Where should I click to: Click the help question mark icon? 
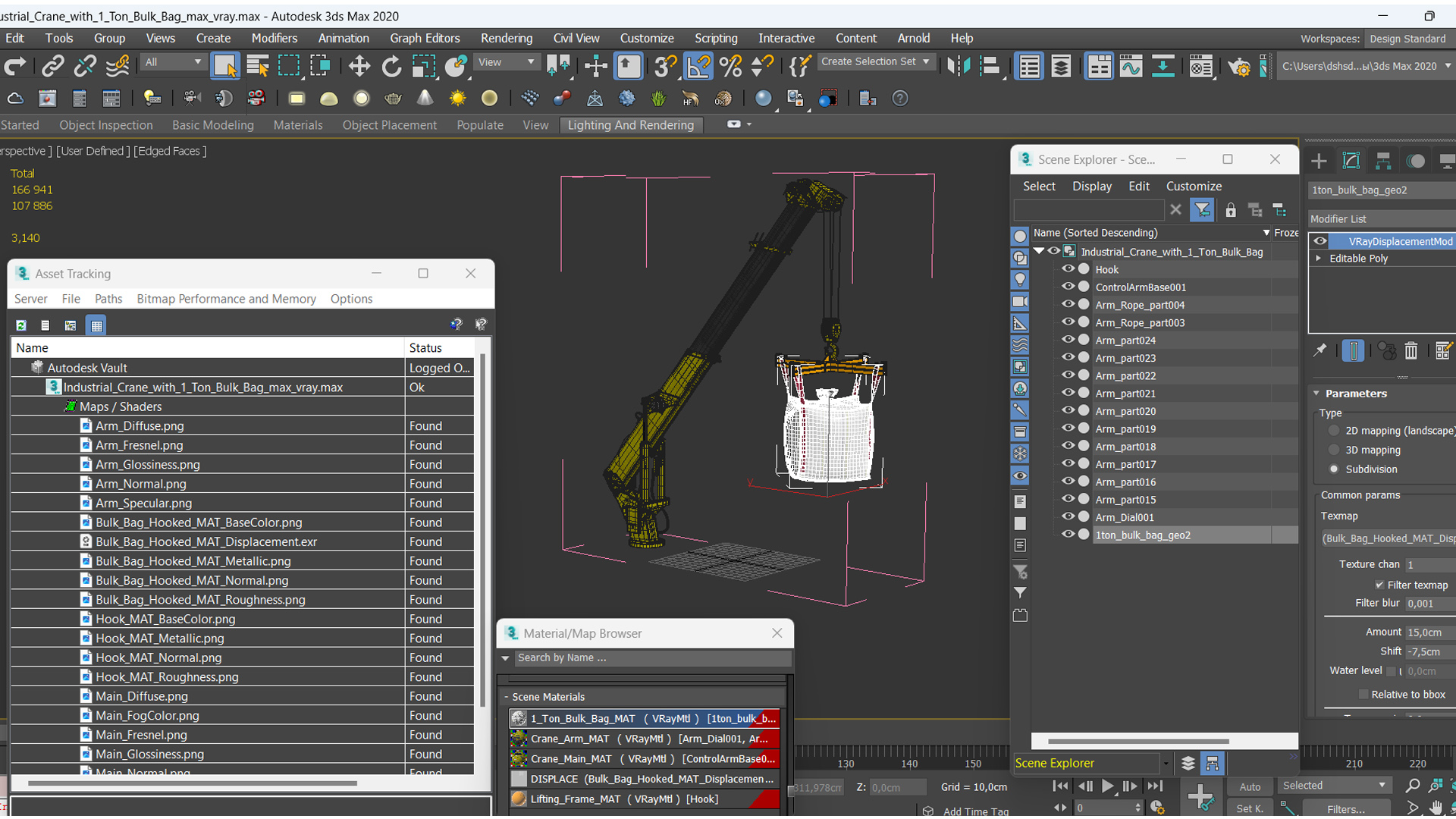point(900,99)
